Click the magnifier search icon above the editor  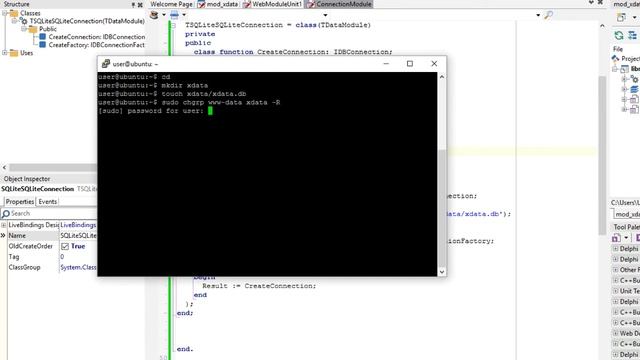click(x=549, y=15)
